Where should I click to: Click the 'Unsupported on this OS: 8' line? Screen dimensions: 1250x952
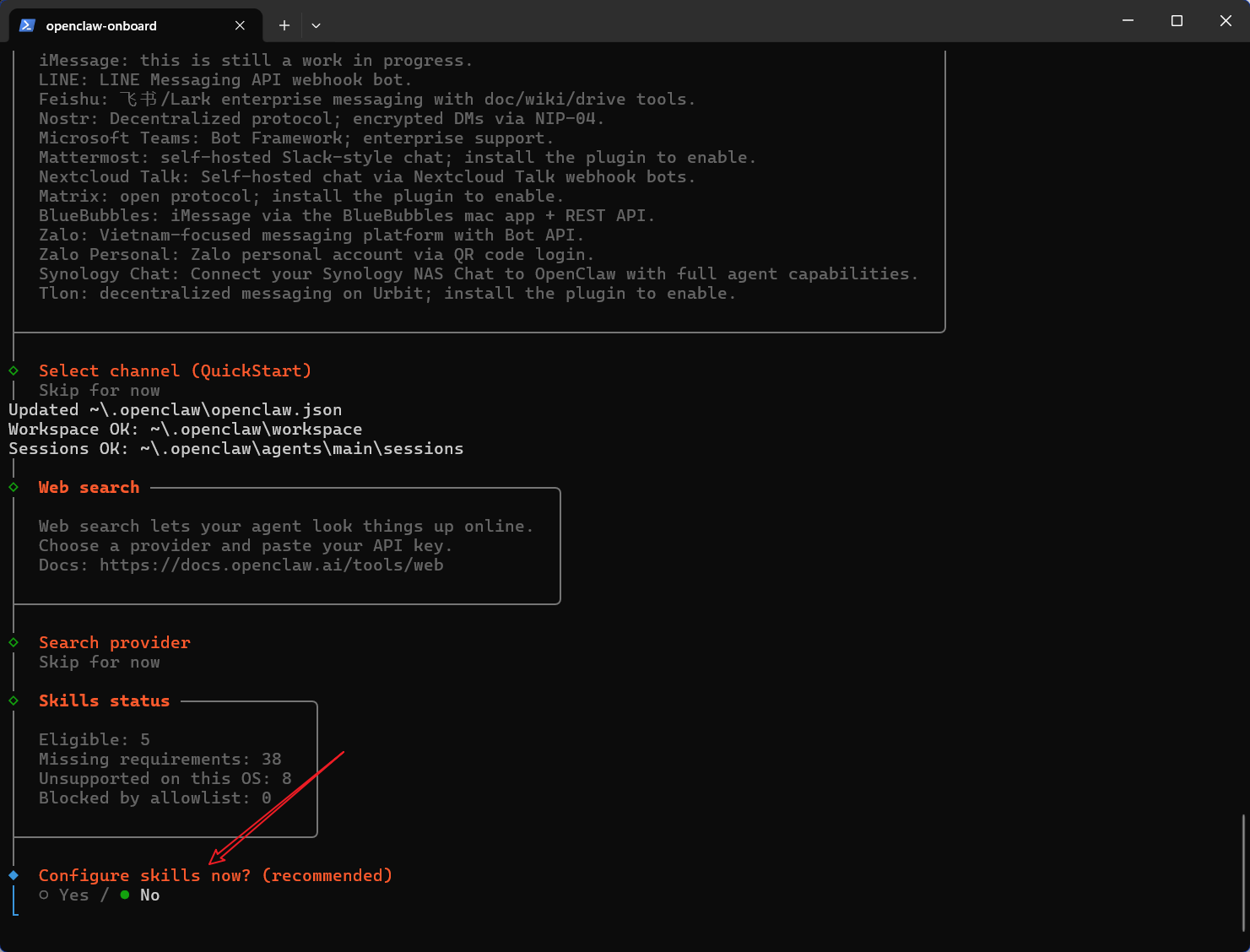pyautogui.click(x=165, y=779)
